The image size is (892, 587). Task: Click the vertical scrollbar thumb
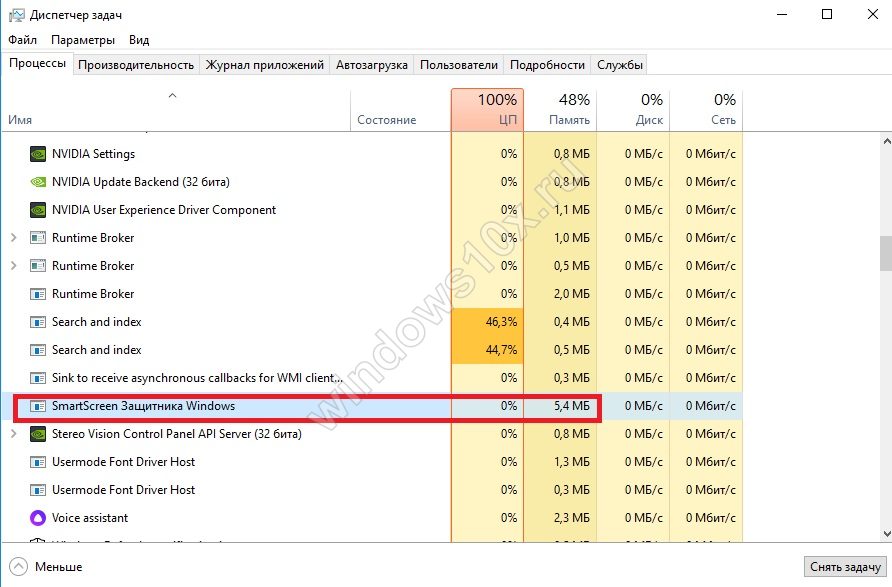pyautogui.click(x=885, y=253)
